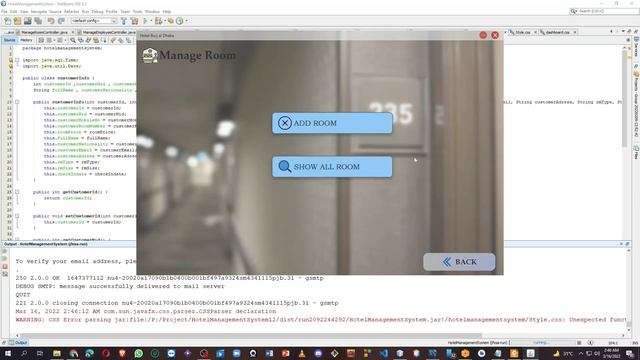The image size is (640, 360).
Task: Click the Clean and Build icon
Action: tap(134, 21)
